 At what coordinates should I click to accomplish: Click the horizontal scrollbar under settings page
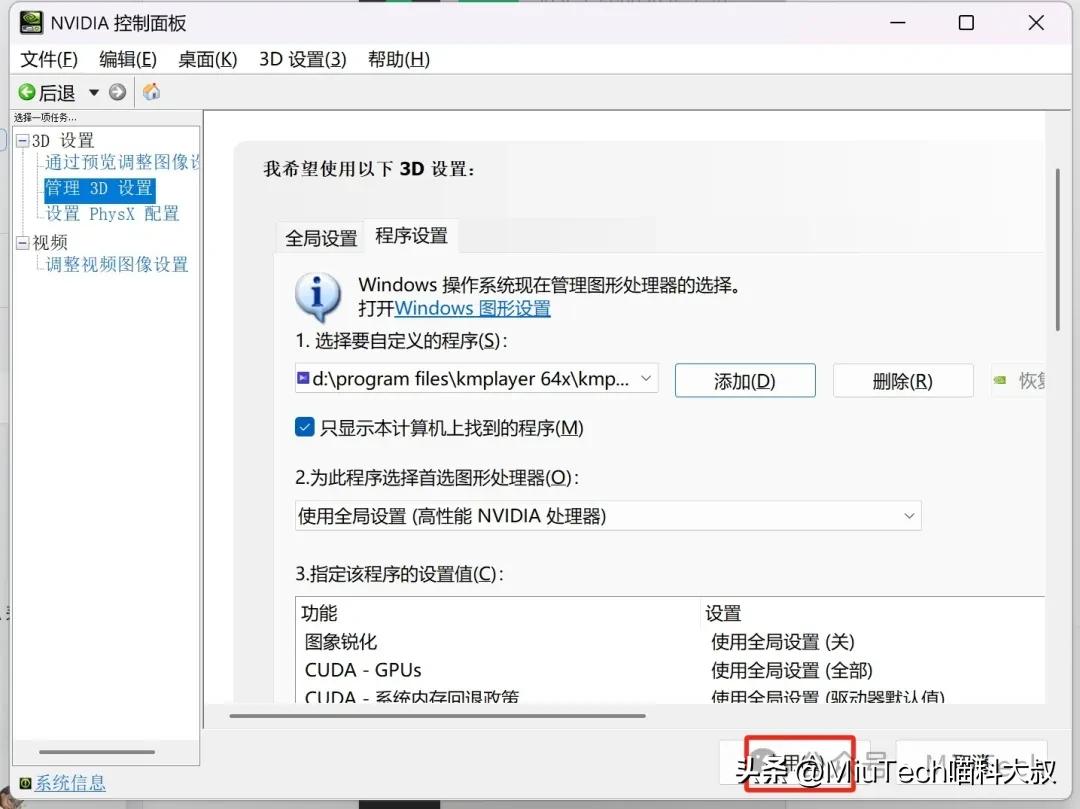coord(437,716)
